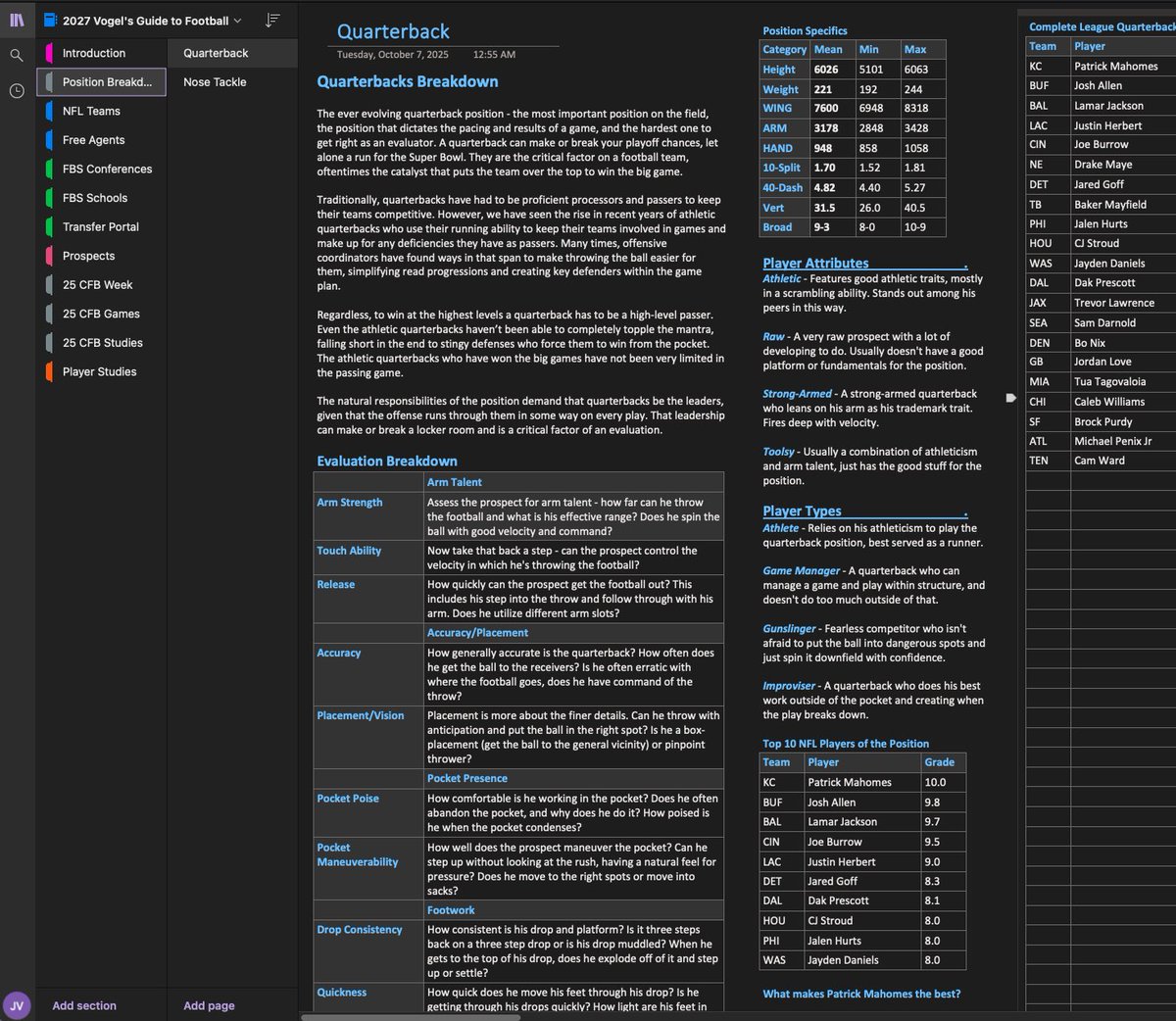Image resolution: width=1176 pixels, height=1021 pixels.
Task: Select the Nose Tackle page
Action: click(232, 82)
